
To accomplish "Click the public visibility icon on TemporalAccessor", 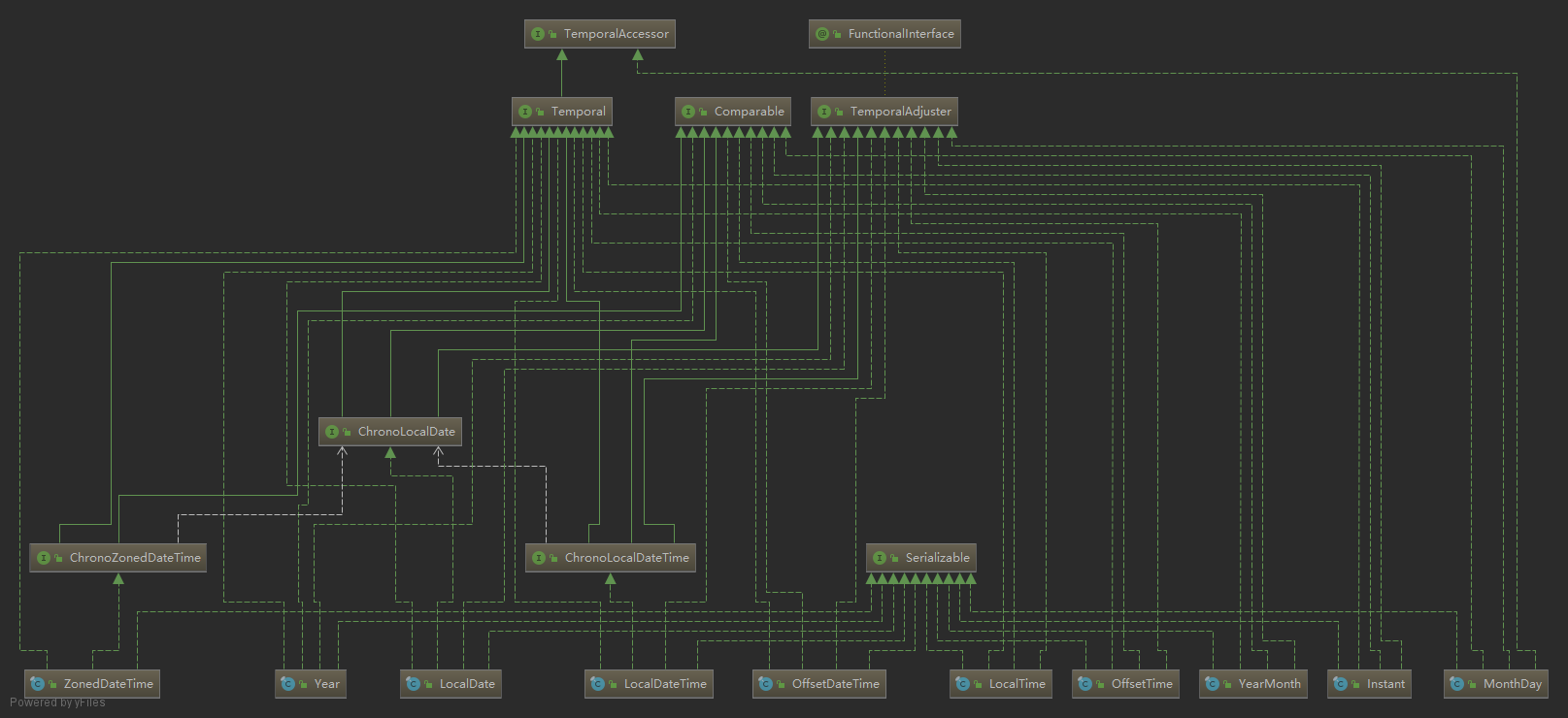I will 553,35.
